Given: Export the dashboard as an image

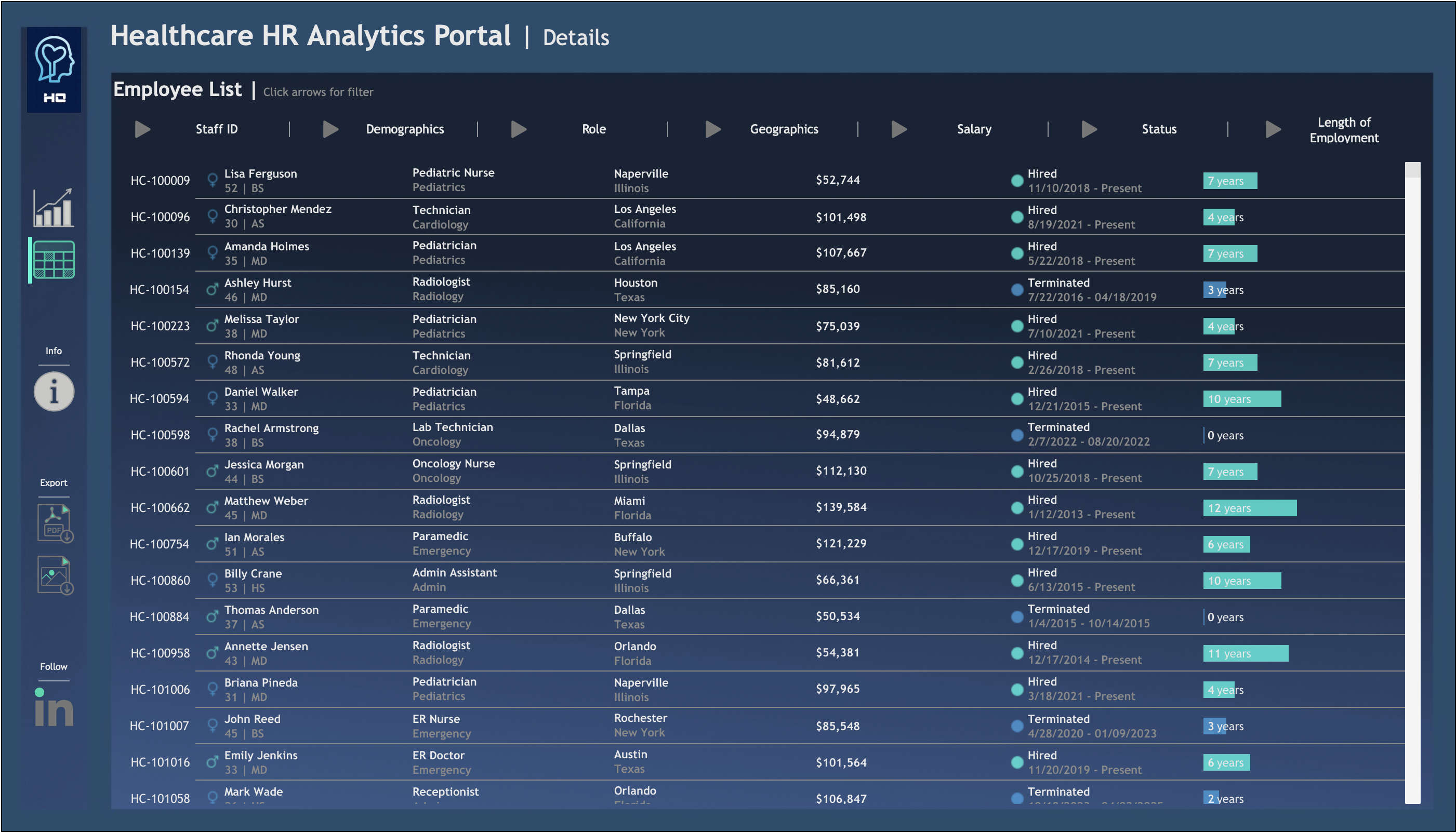Looking at the screenshot, I should 55,575.
